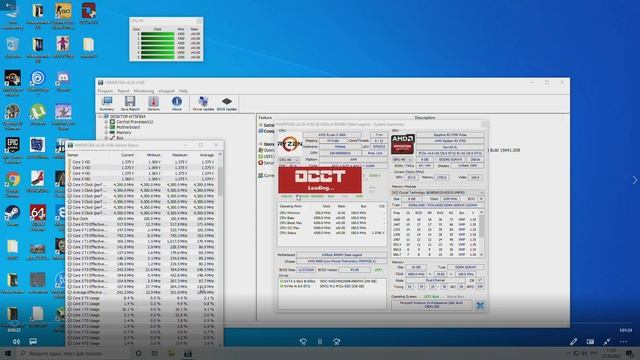Viewport: 640px width, 360px height.
Task: Open the Help menu in HWiNFO
Action: 183,91
